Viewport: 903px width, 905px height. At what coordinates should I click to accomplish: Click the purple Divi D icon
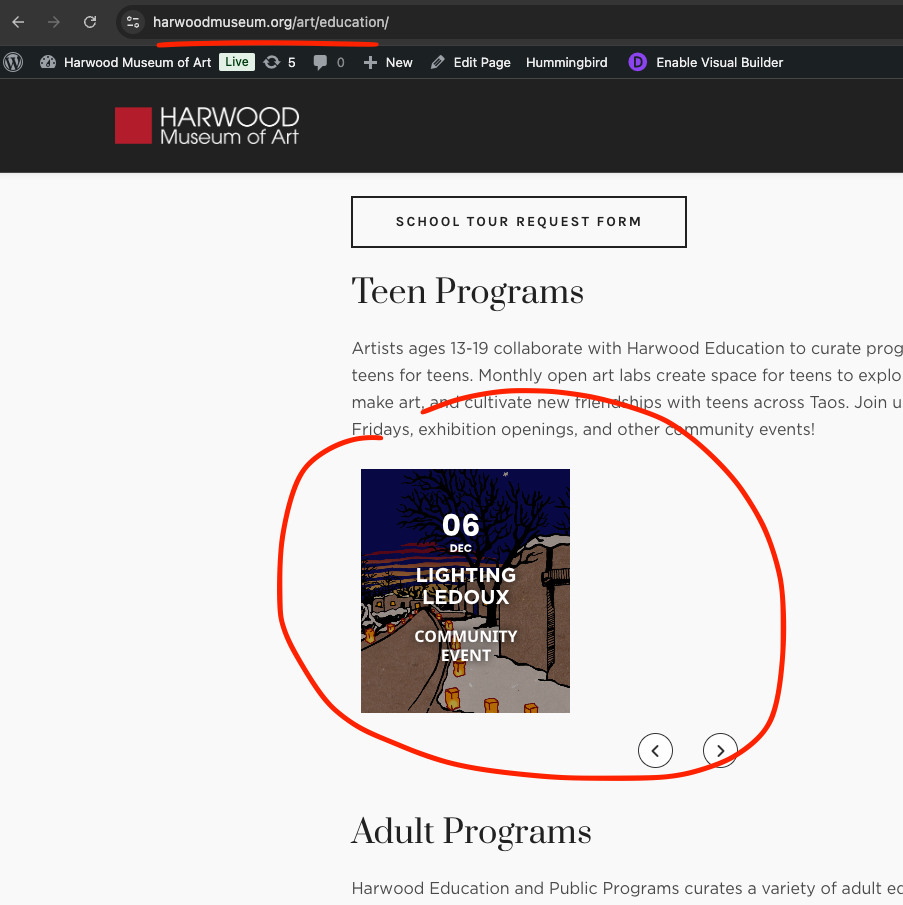(638, 62)
